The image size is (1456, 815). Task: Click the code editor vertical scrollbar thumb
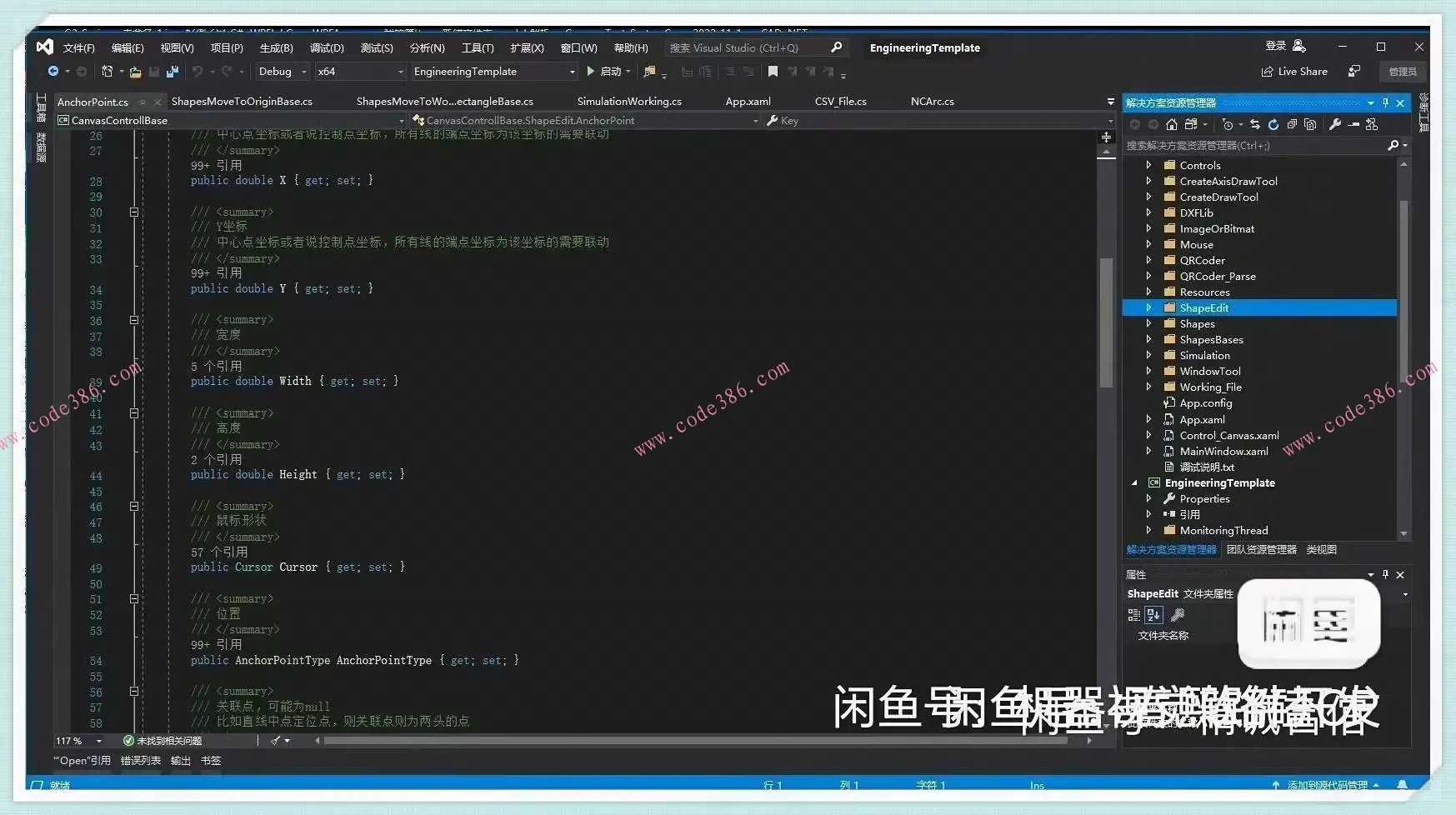click(x=1106, y=323)
